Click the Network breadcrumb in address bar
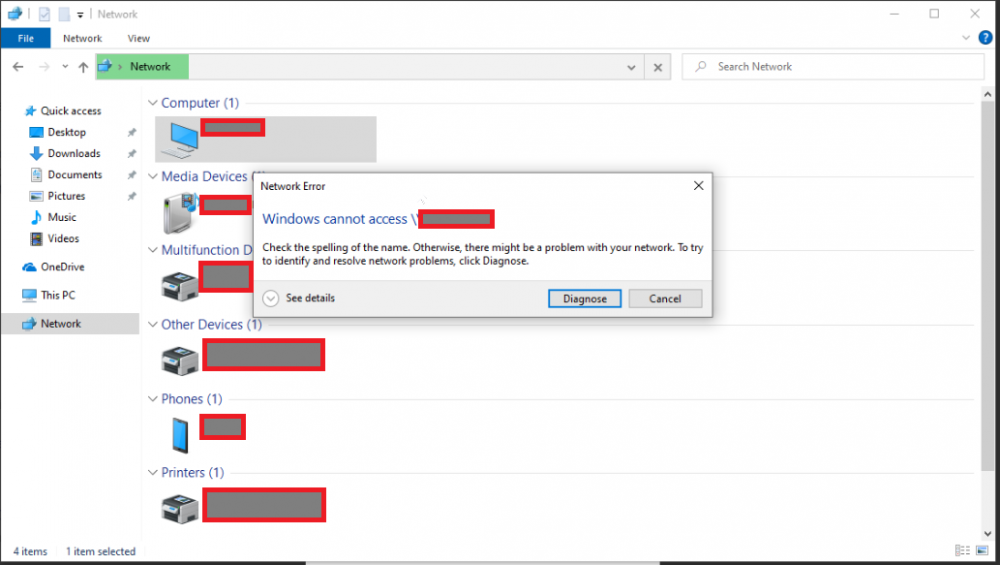The image size is (1000, 565). [150, 66]
